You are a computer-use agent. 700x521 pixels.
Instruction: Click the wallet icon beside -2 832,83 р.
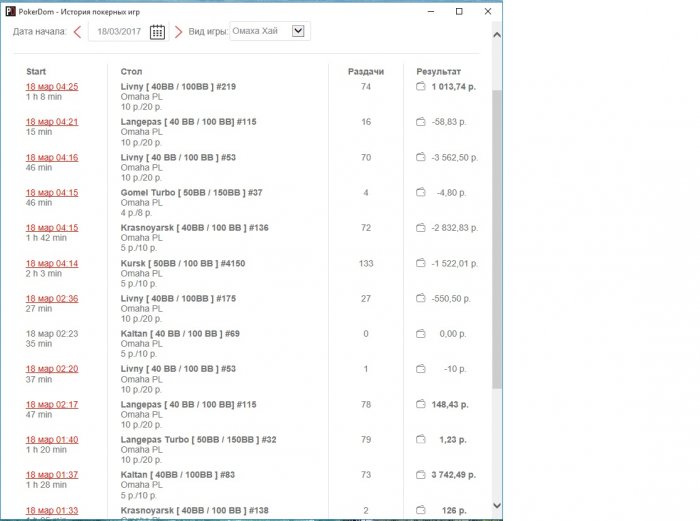[x=421, y=227]
